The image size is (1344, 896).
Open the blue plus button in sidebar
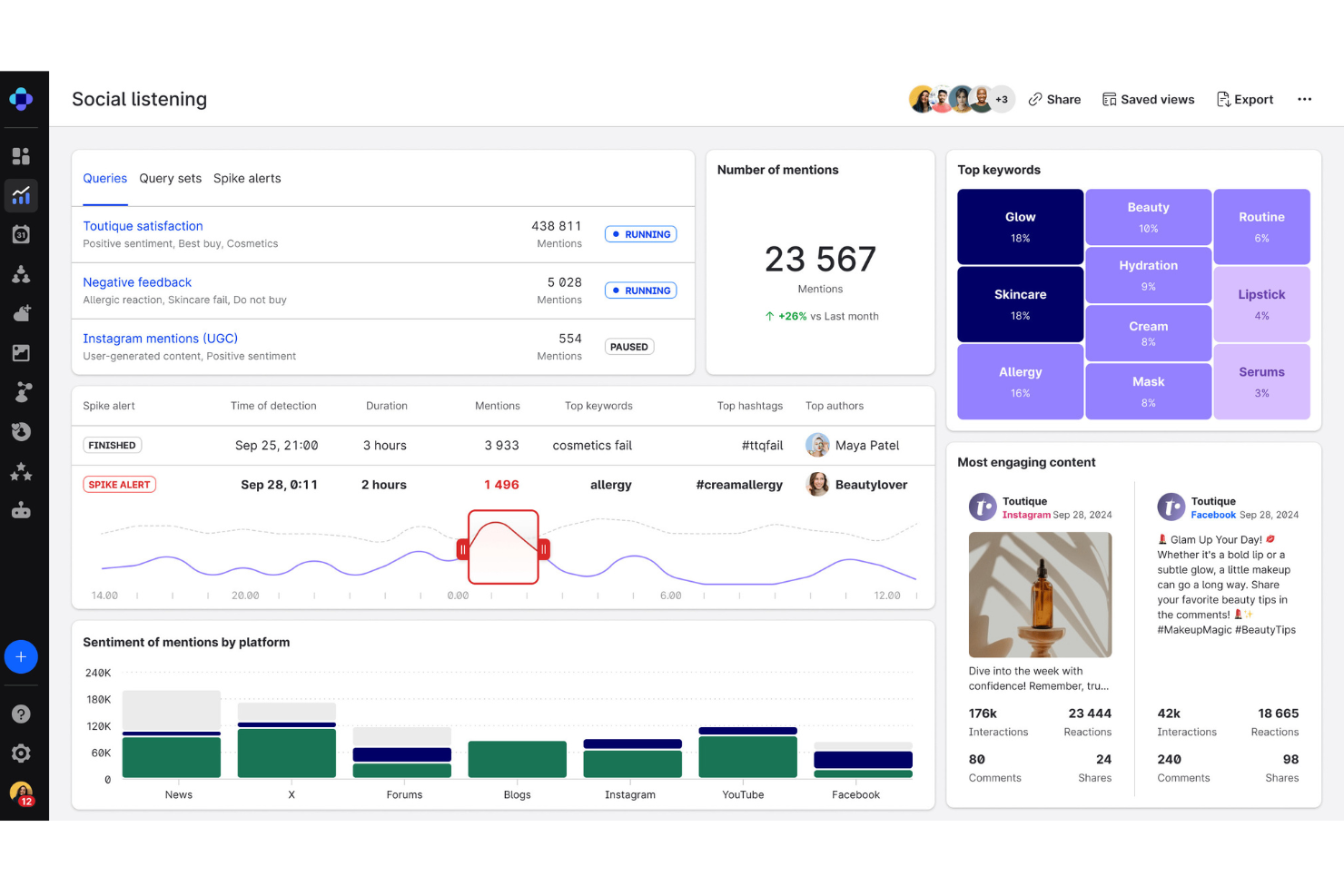(20, 656)
